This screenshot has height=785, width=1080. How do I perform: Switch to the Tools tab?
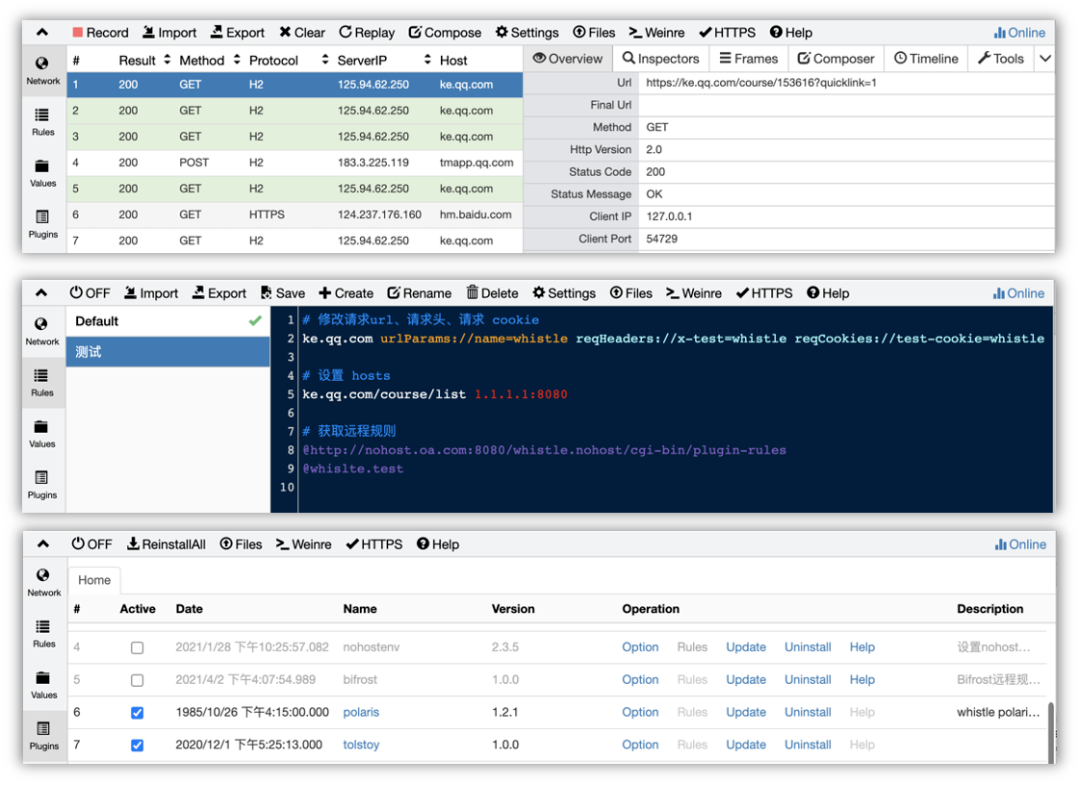tap(1001, 59)
